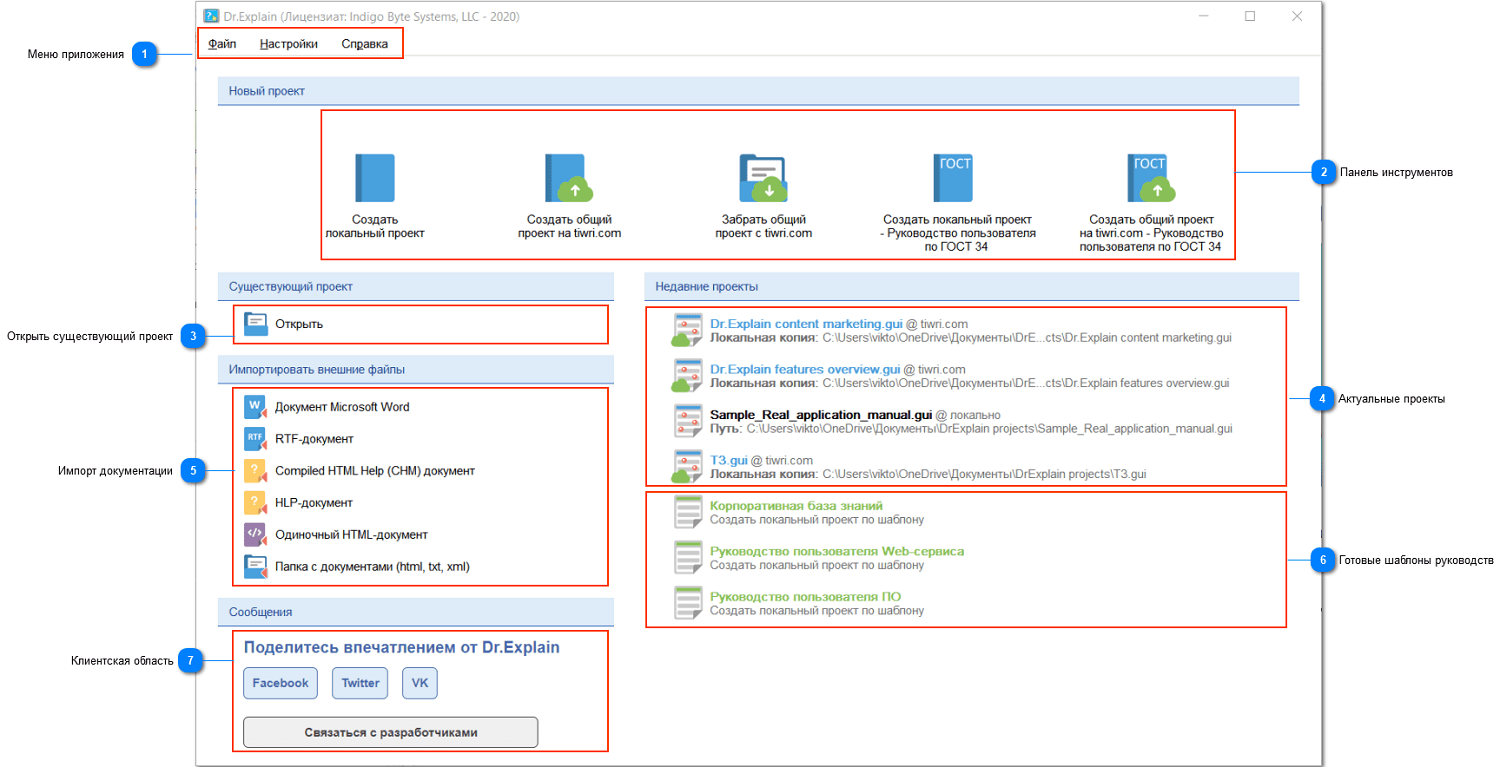The image size is (1500, 767).
Task: Click Создать локальный проект ГОСТ 34 caption
Action: point(957,233)
